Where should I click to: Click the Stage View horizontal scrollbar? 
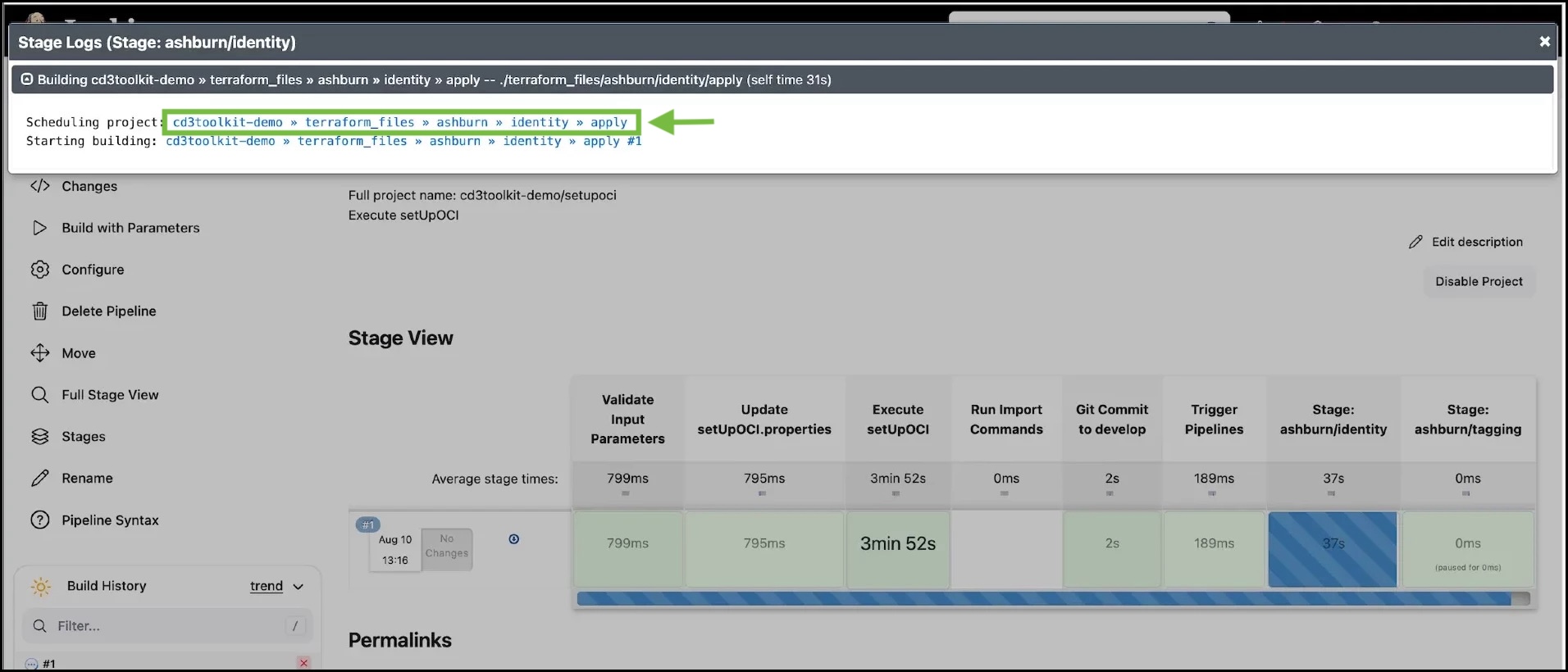(x=1043, y=599)
